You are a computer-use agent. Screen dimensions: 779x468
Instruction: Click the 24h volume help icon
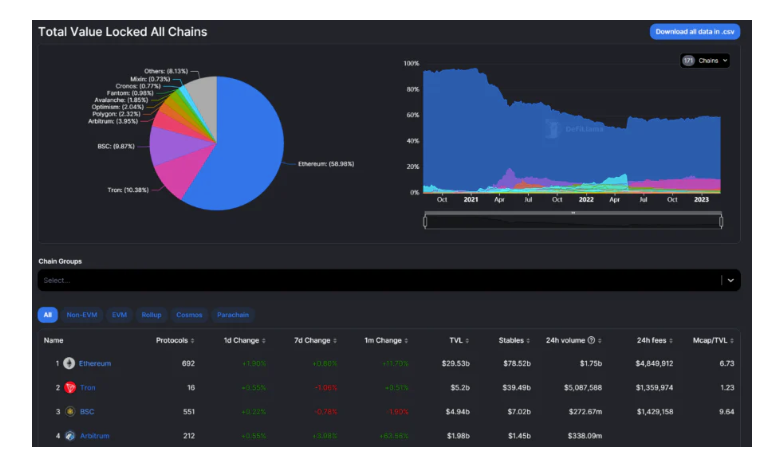pos(591,340)
